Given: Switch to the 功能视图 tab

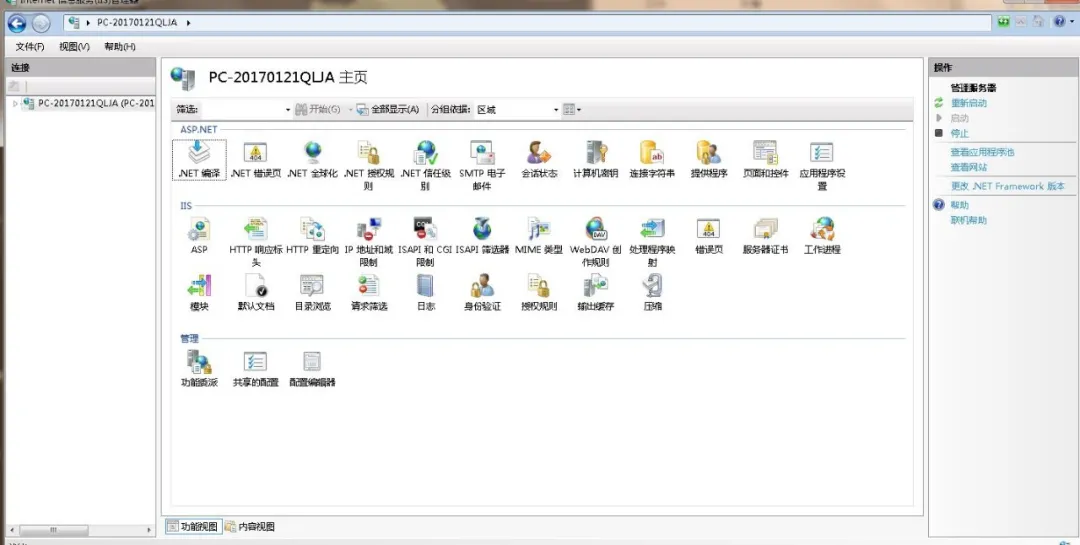Looking at the screenshot, I should (x=192, y=526).
